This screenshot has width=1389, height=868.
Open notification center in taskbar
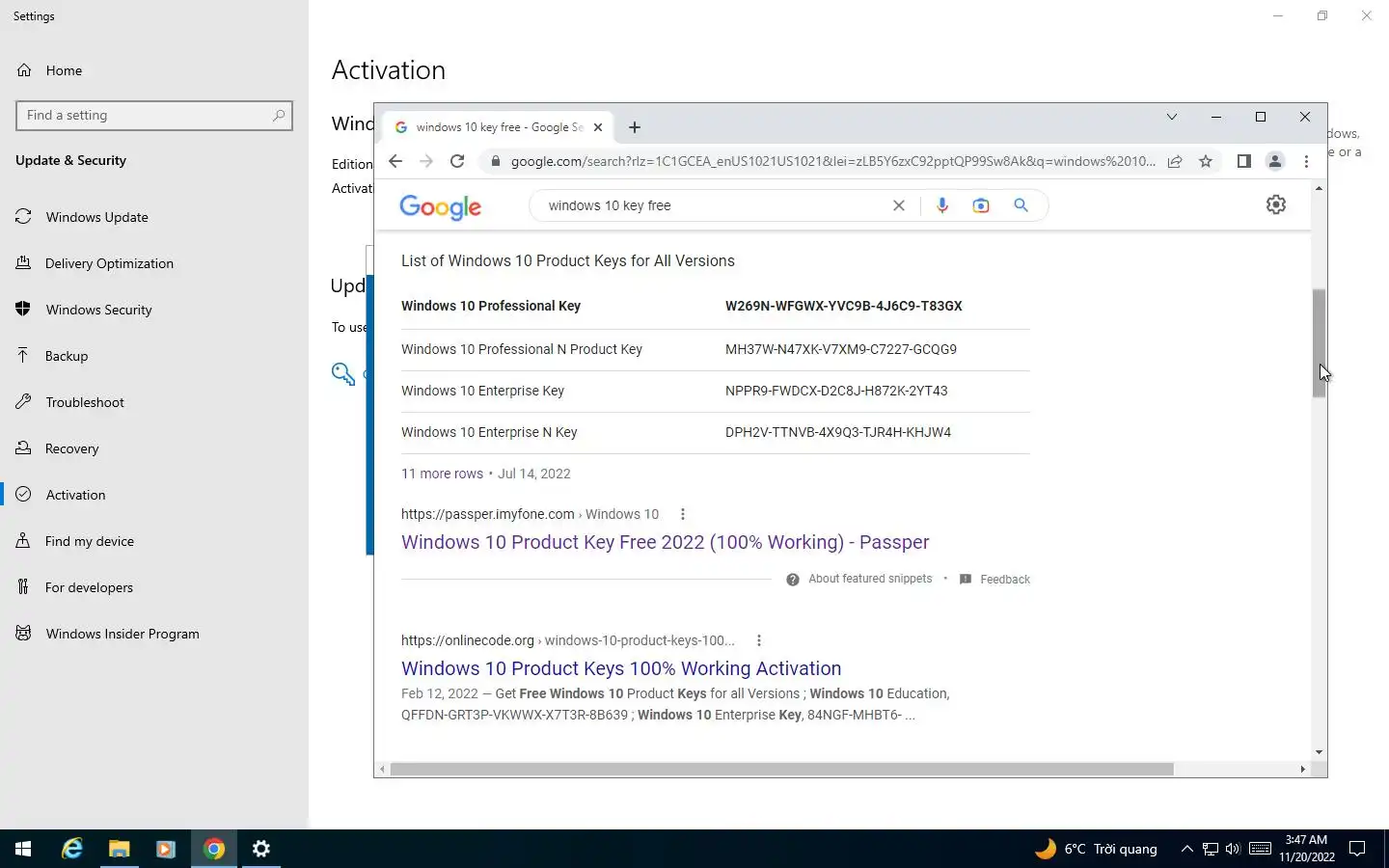click(x=1357, y=849)
